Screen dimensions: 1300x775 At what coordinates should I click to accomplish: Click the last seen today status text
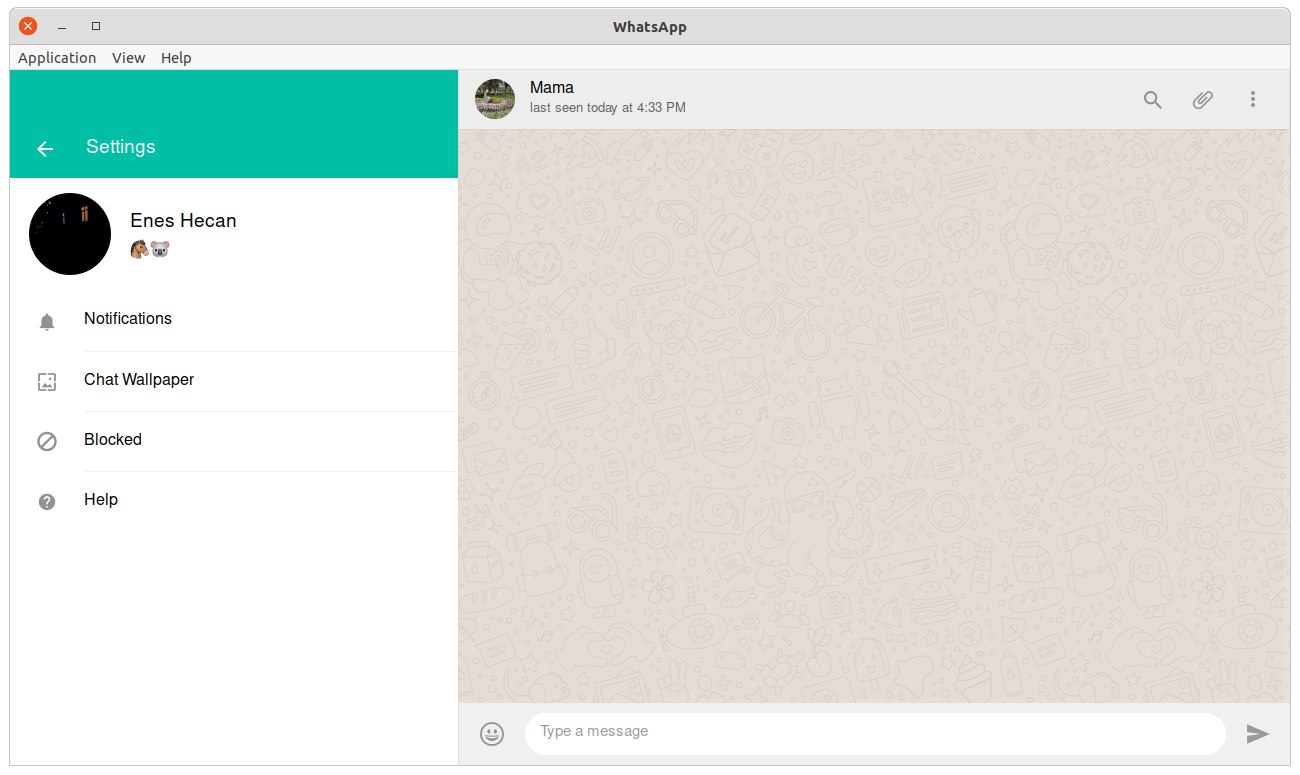[608, 107]
